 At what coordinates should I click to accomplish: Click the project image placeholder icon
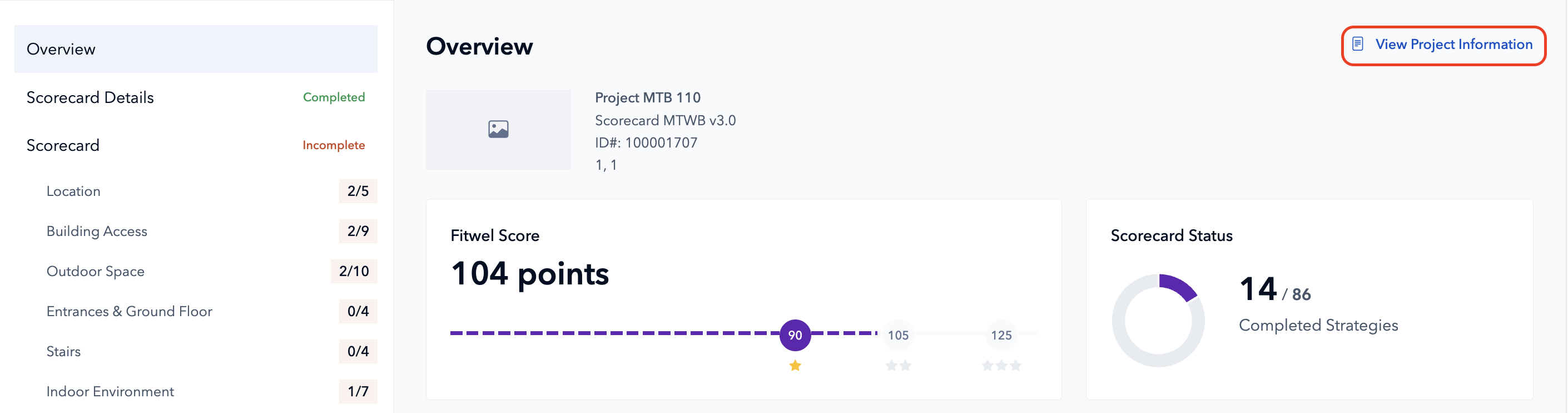pyautogui.click(x=498, y=129)
